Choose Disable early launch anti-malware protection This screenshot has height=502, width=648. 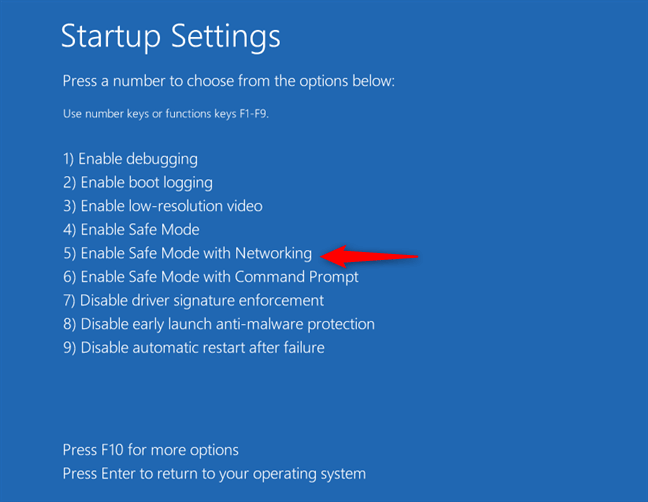[218, 324]
